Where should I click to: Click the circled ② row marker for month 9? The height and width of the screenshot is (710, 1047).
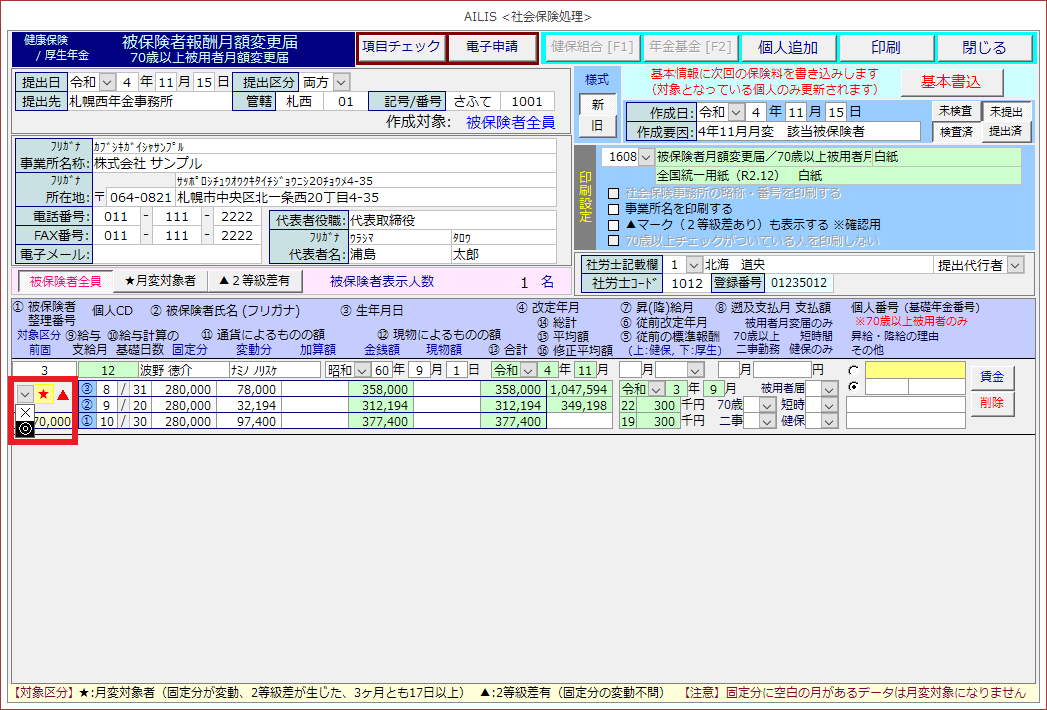(x=87, y=405)
